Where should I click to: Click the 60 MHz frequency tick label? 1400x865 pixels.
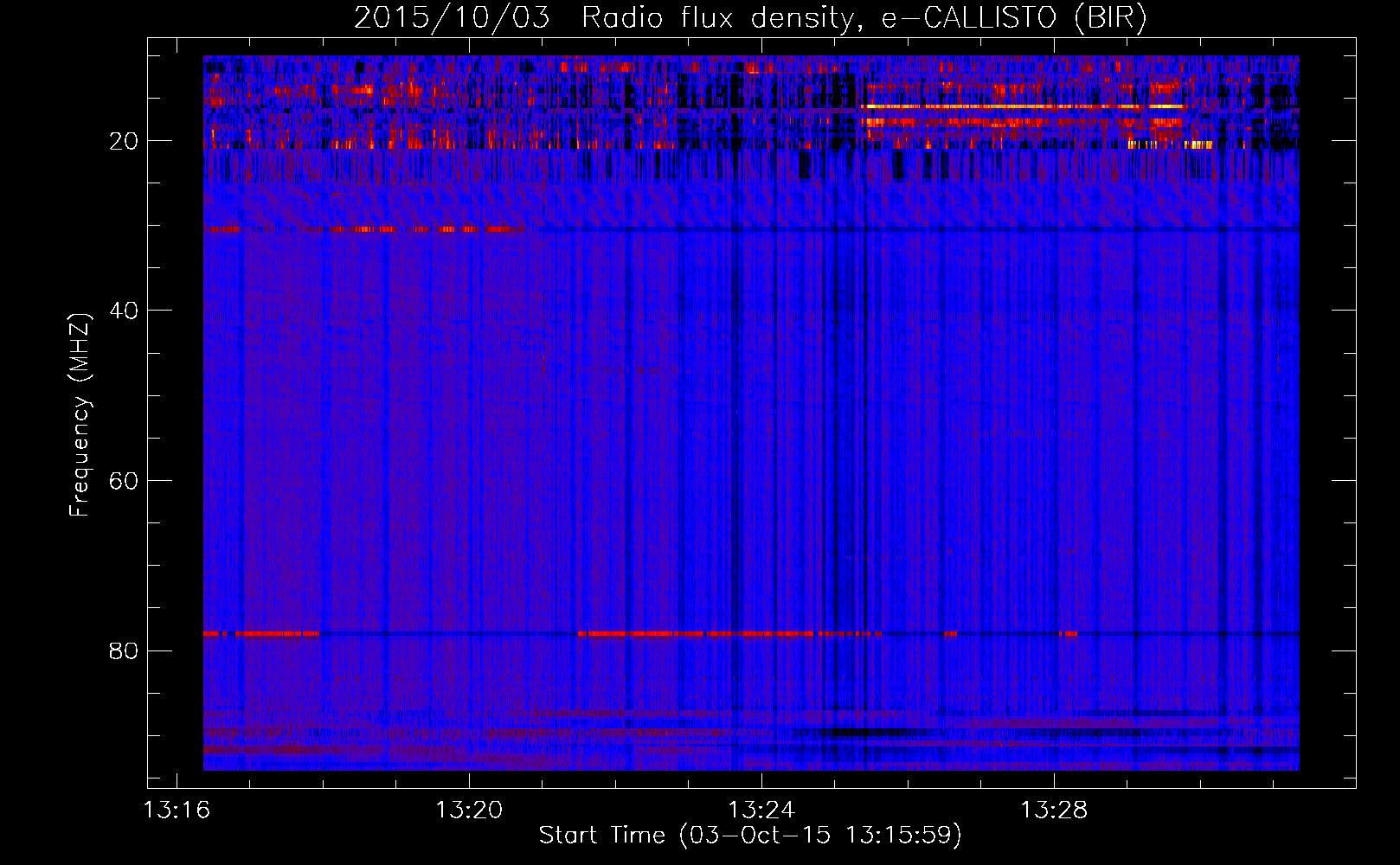pyautogui.click(x=125, y=481)
